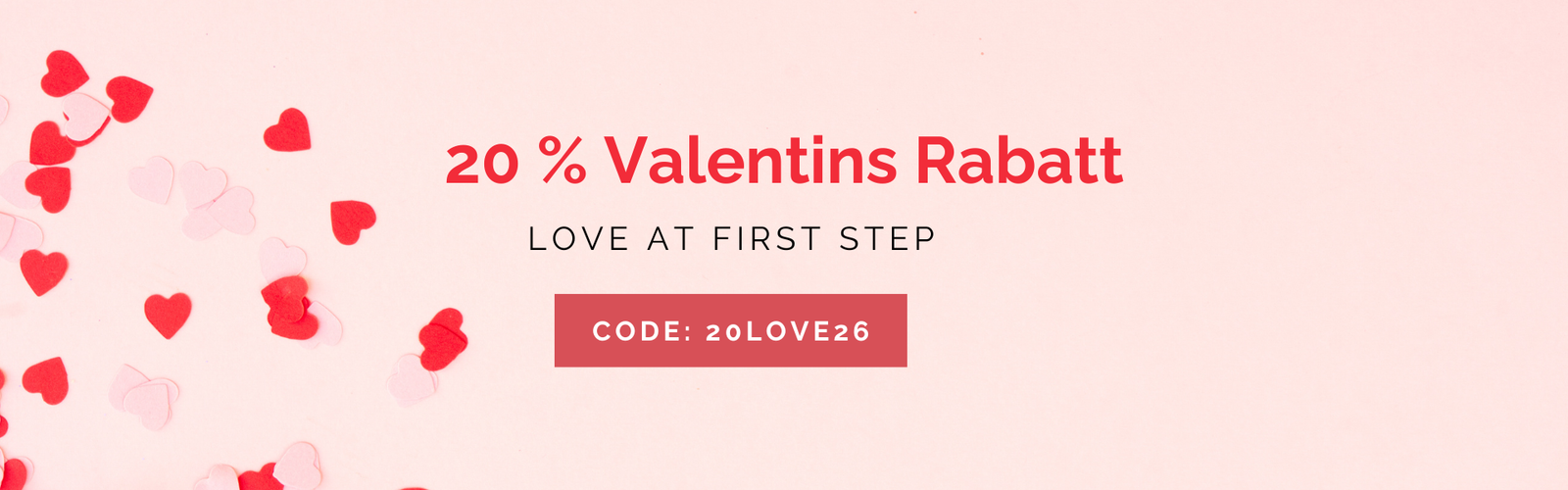The image size is (1568, 490).
Task: Click the pair of overlapping pale pink hearts
Action: point(218,201)
